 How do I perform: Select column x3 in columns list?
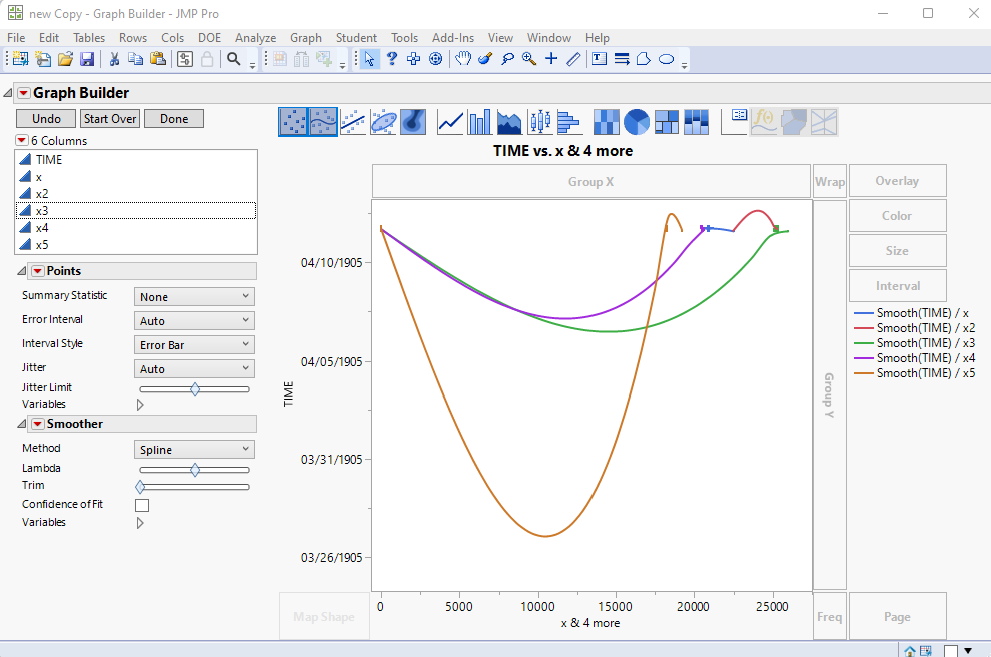pyautogui.click(x=136, y=210)
